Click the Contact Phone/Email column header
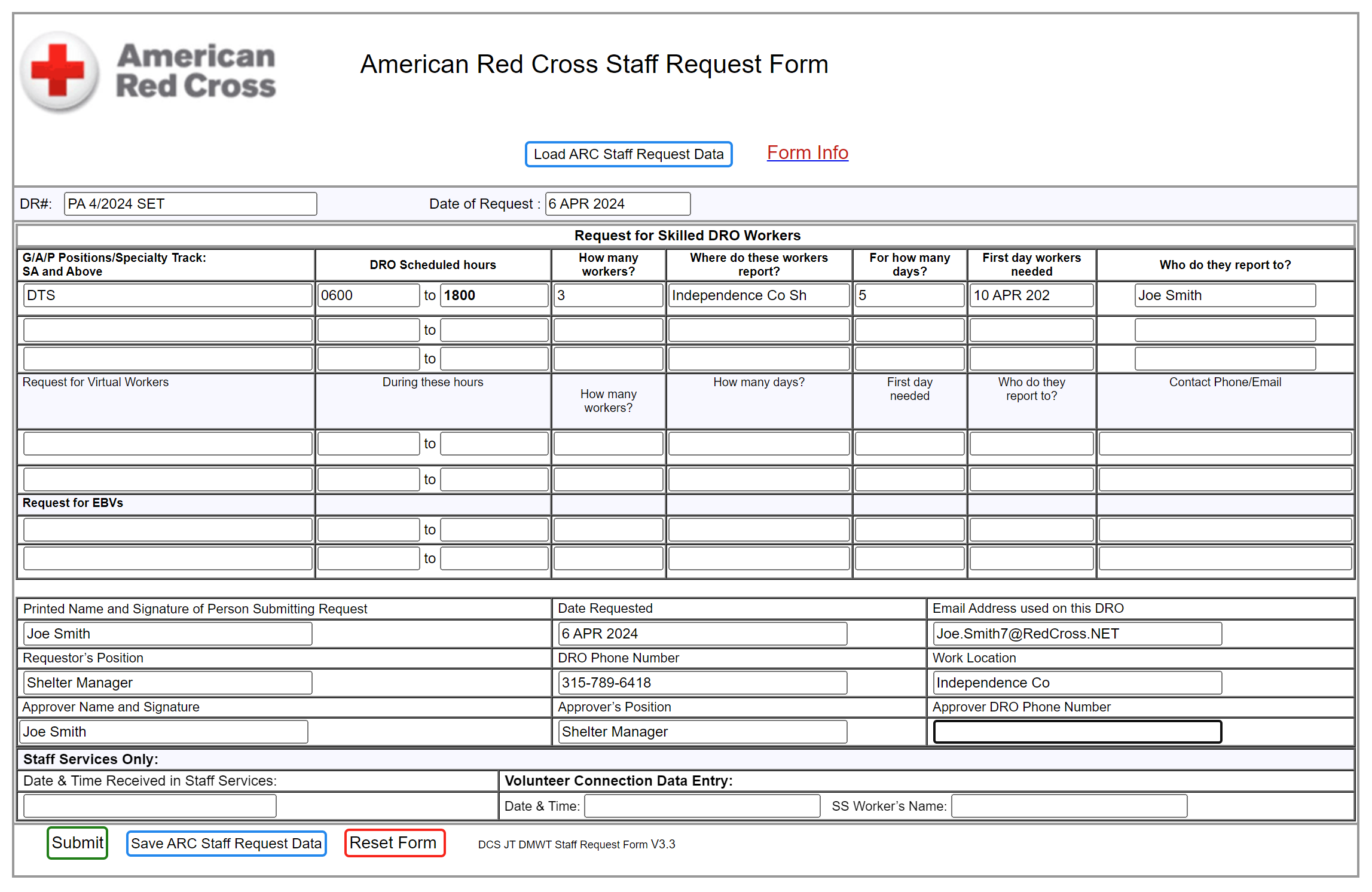The height and width of the screenshot is (892, 1372). [x=1225, y=382]
